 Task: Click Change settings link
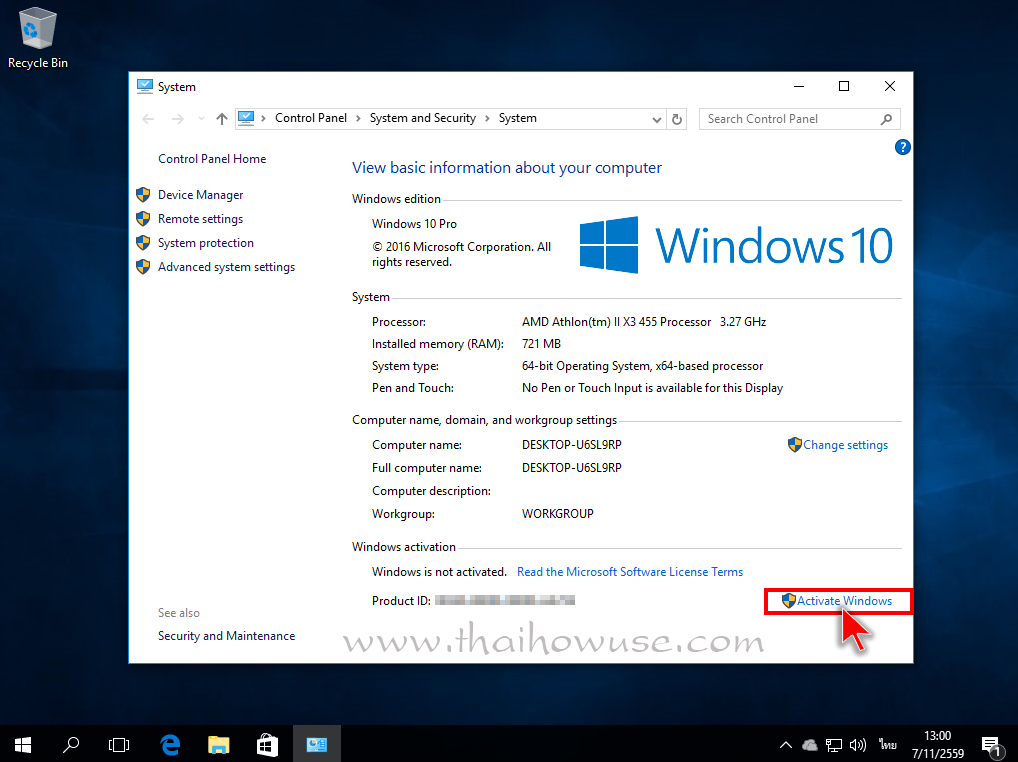(845, 445)
